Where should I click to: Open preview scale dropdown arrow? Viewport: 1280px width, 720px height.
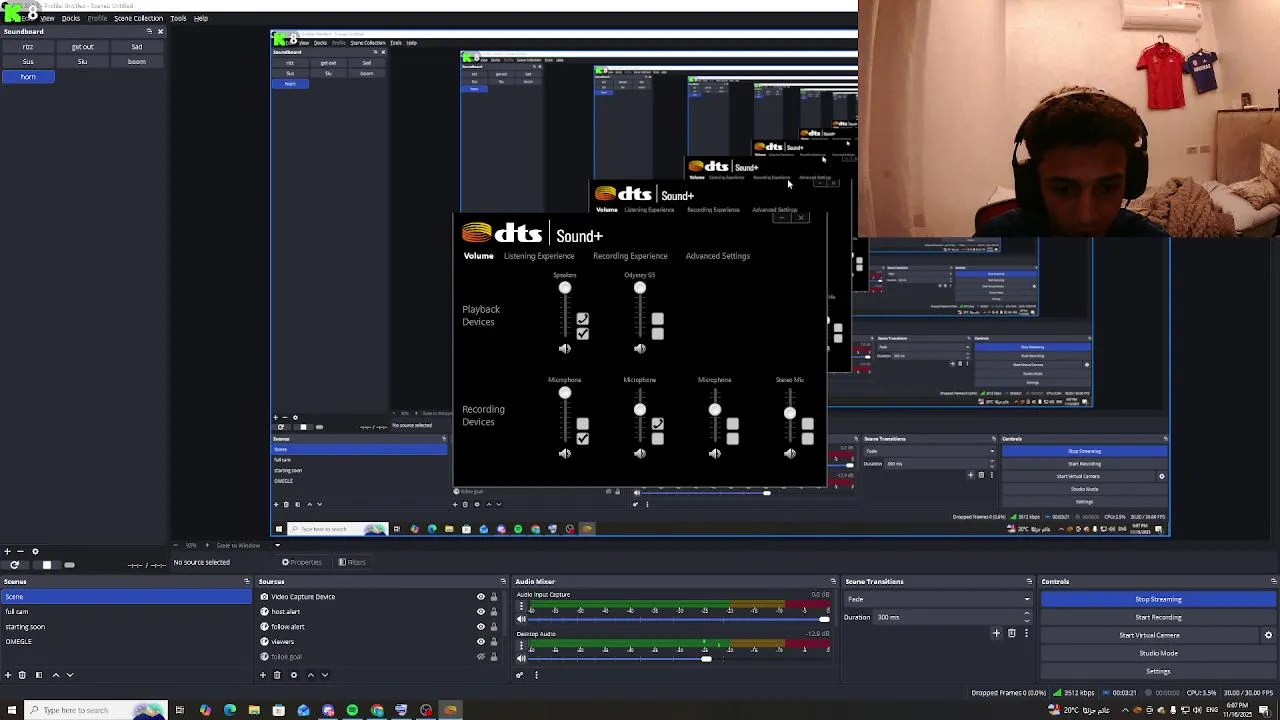point(278,545)
